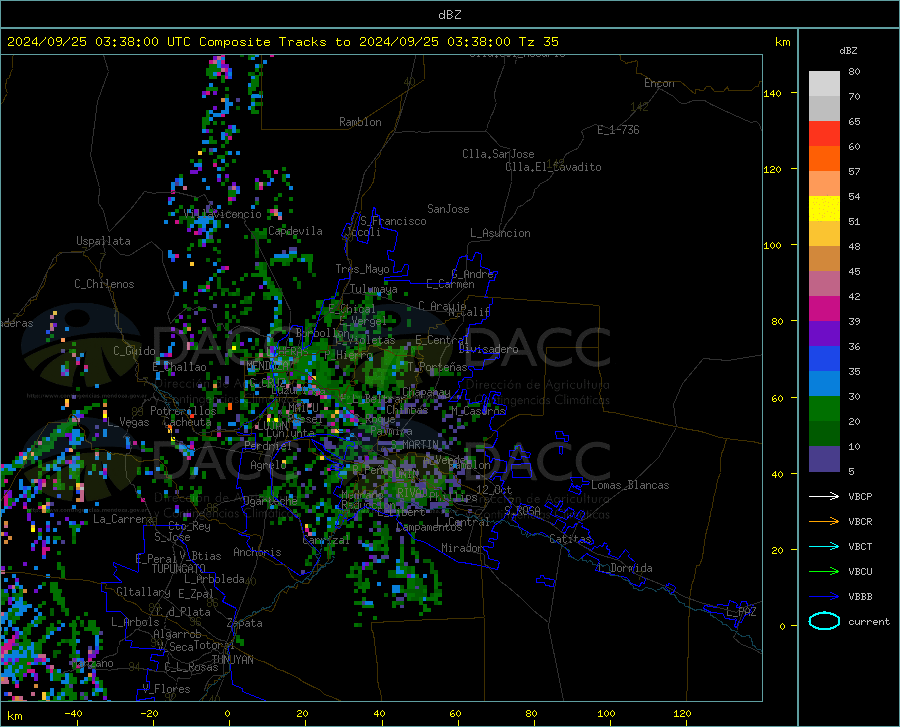Image resolution: width=900 pixels, height=727 pixels.
Task: Click the C_Guido place label
Action: (x=134, y=351)
